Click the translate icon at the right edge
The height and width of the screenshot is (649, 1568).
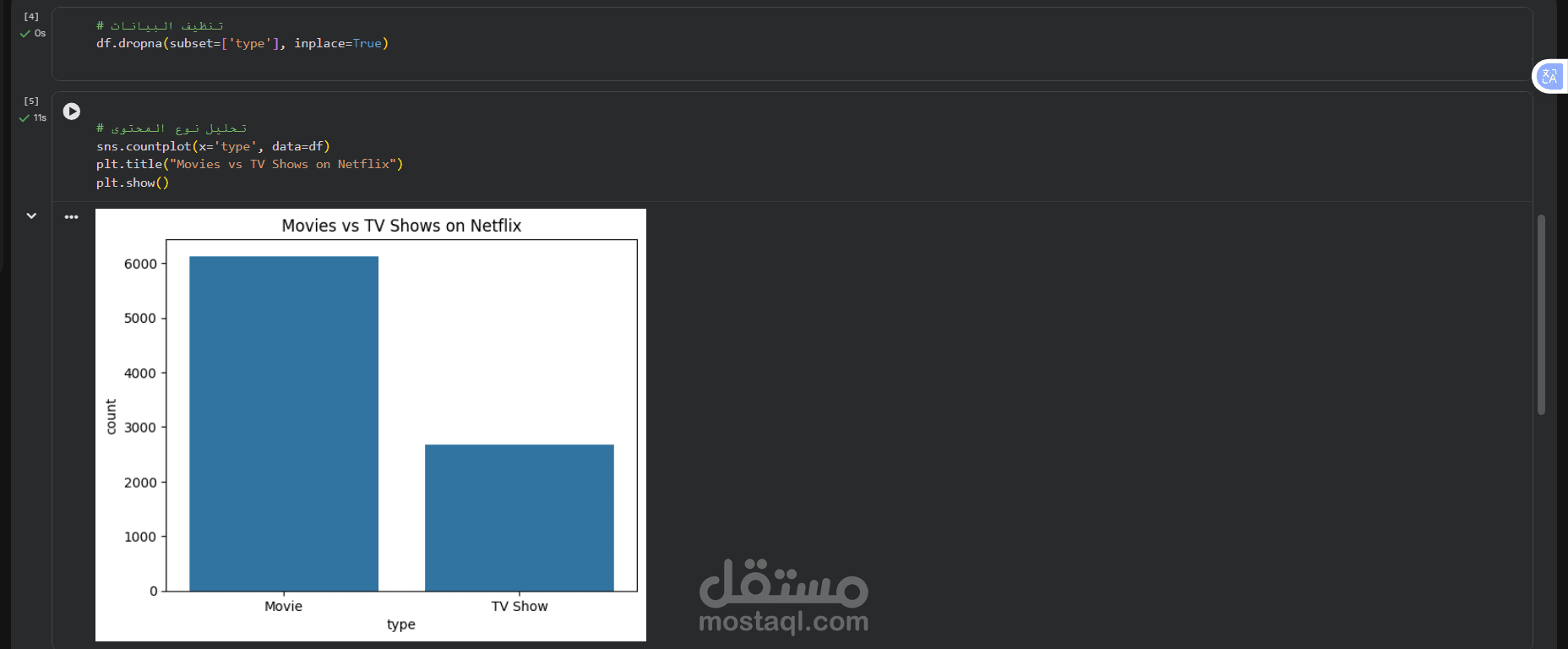click(x=1549, y=77)
